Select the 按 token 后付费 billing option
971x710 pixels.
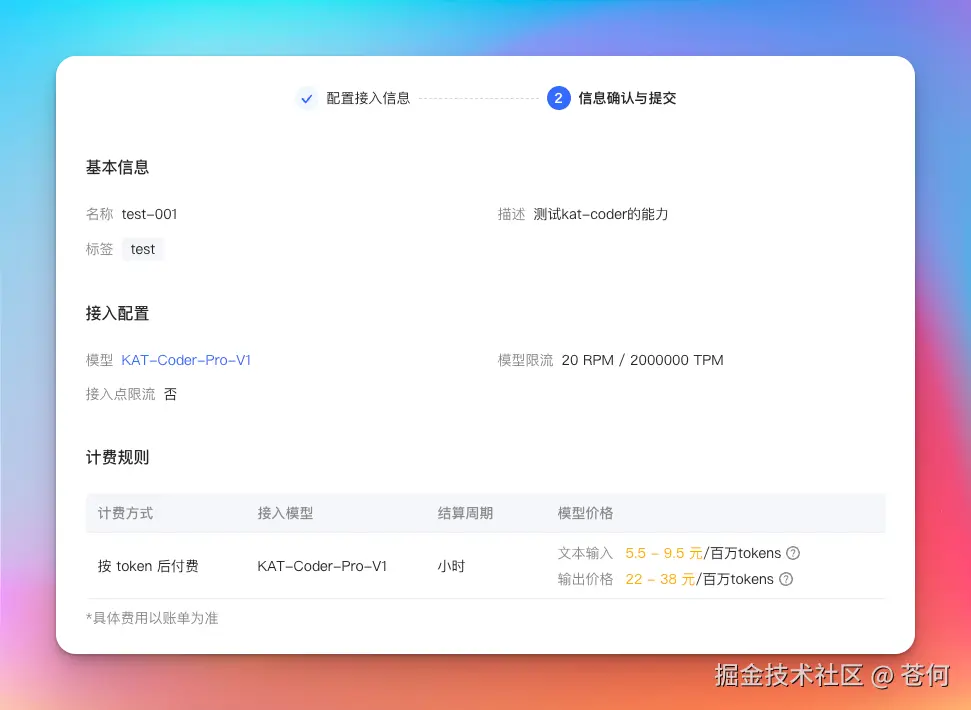point(146,565)
